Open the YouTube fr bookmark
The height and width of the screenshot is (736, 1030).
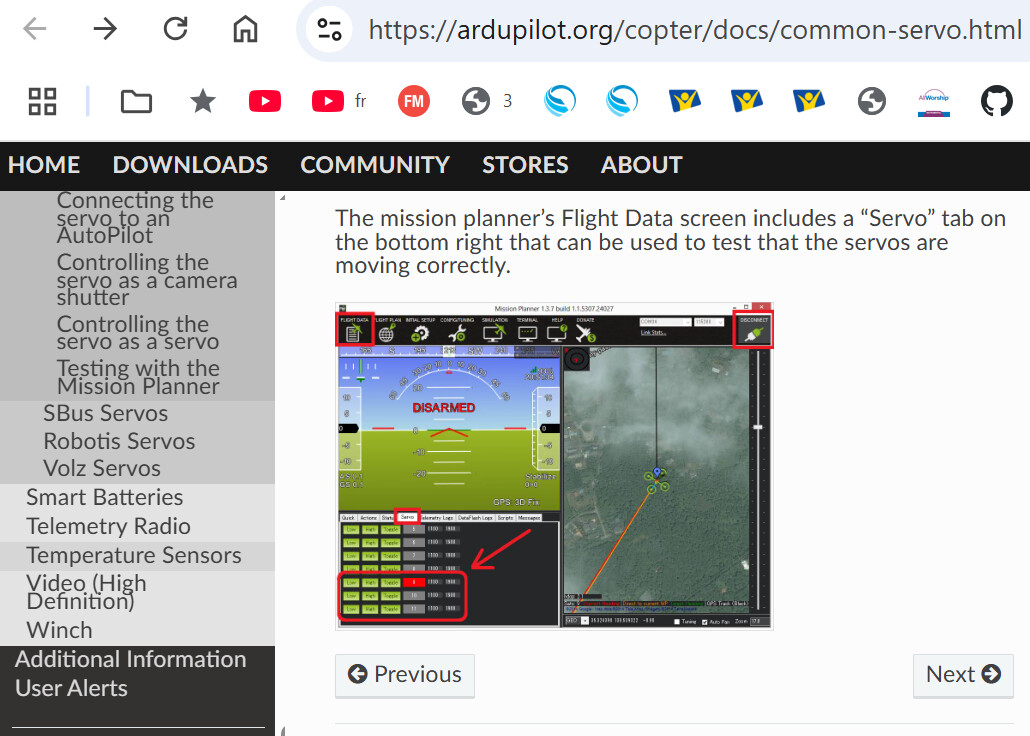(339, 101)
